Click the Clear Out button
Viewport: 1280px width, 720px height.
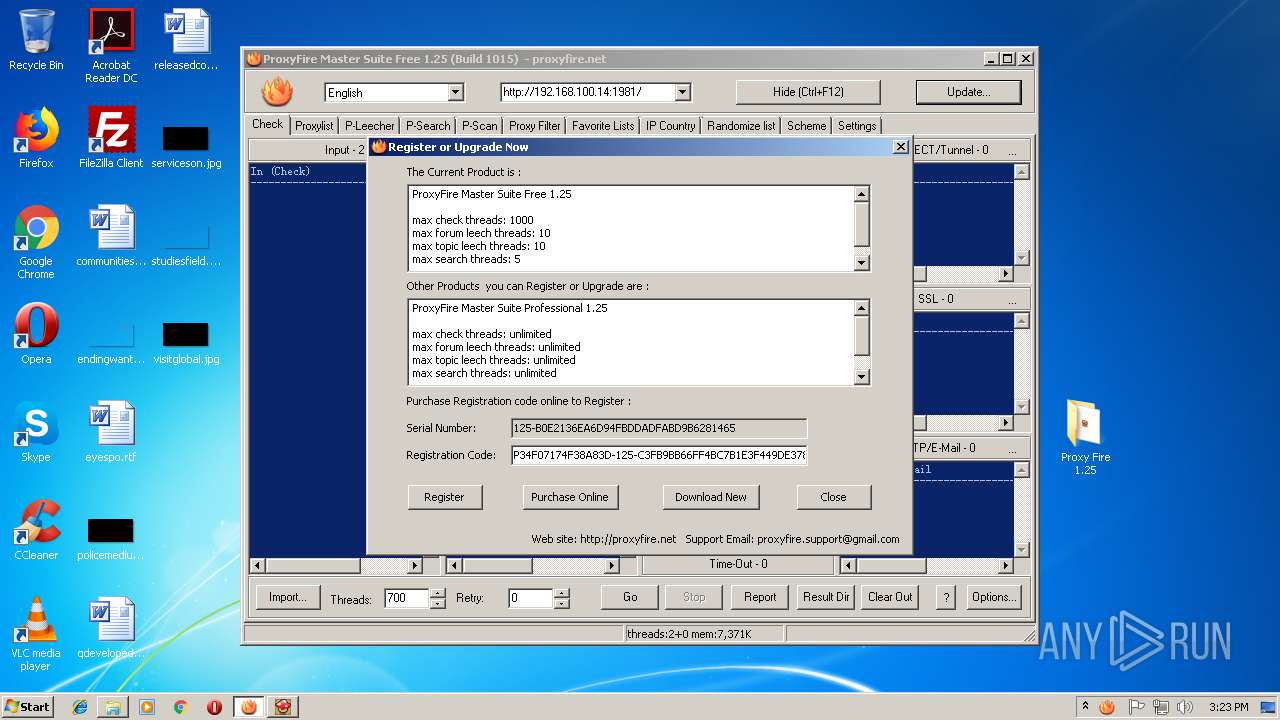pyautogui.click(x=890, y=597)
